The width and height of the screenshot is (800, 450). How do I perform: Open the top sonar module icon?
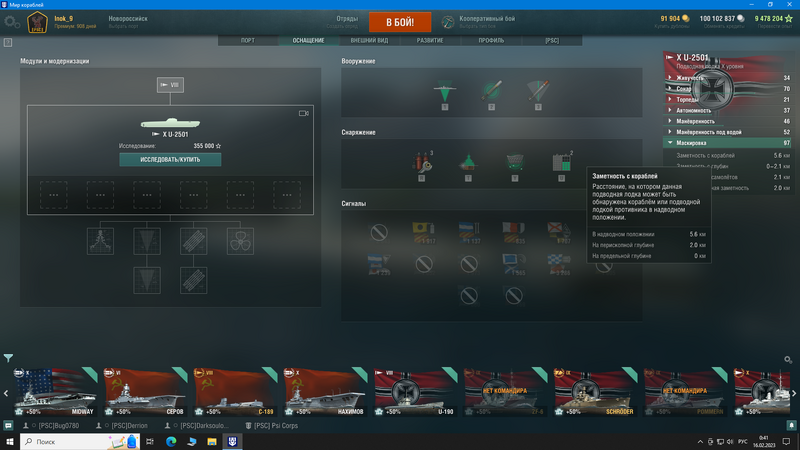[147, 241]
